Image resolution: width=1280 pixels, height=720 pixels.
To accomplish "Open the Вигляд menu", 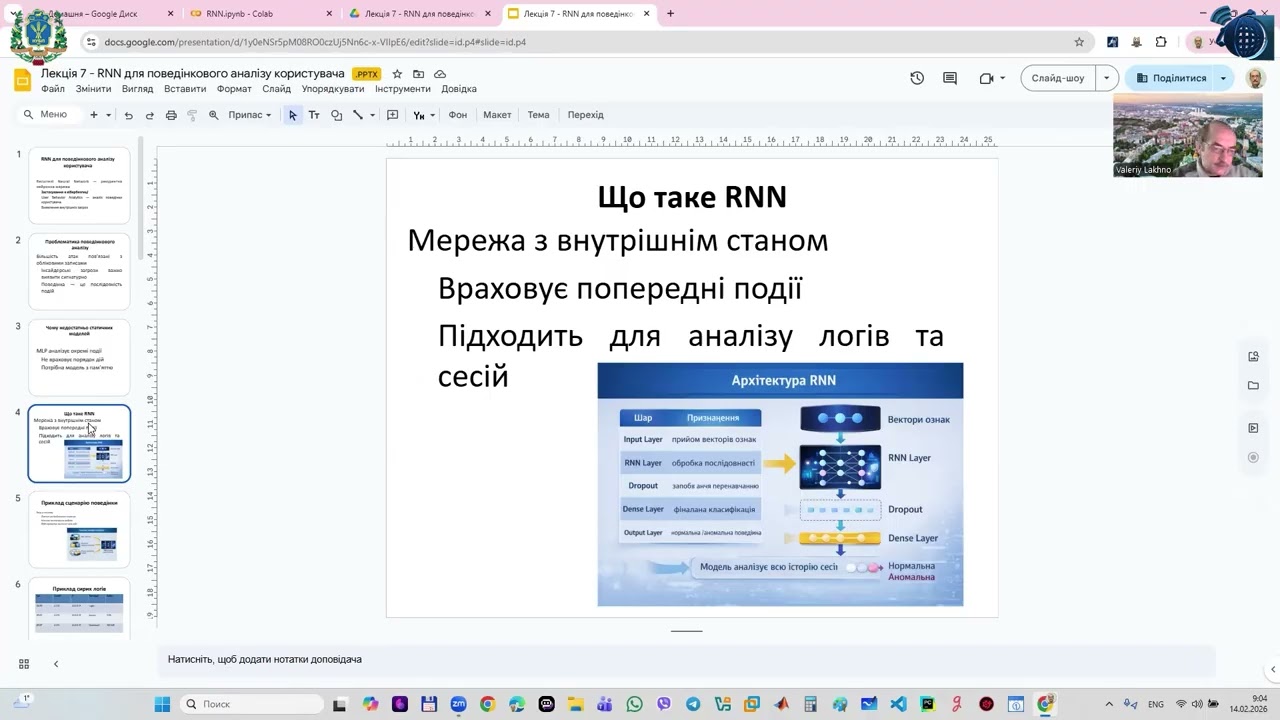I will [x=138, y=89].
